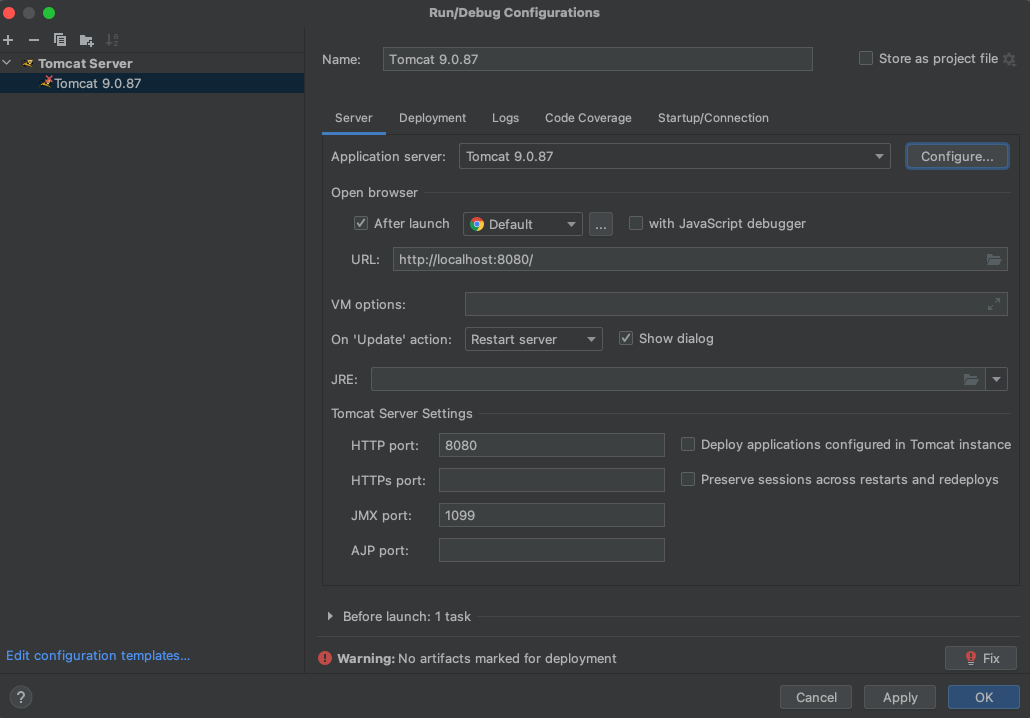Open Default browser dropdown

point(522,224)
